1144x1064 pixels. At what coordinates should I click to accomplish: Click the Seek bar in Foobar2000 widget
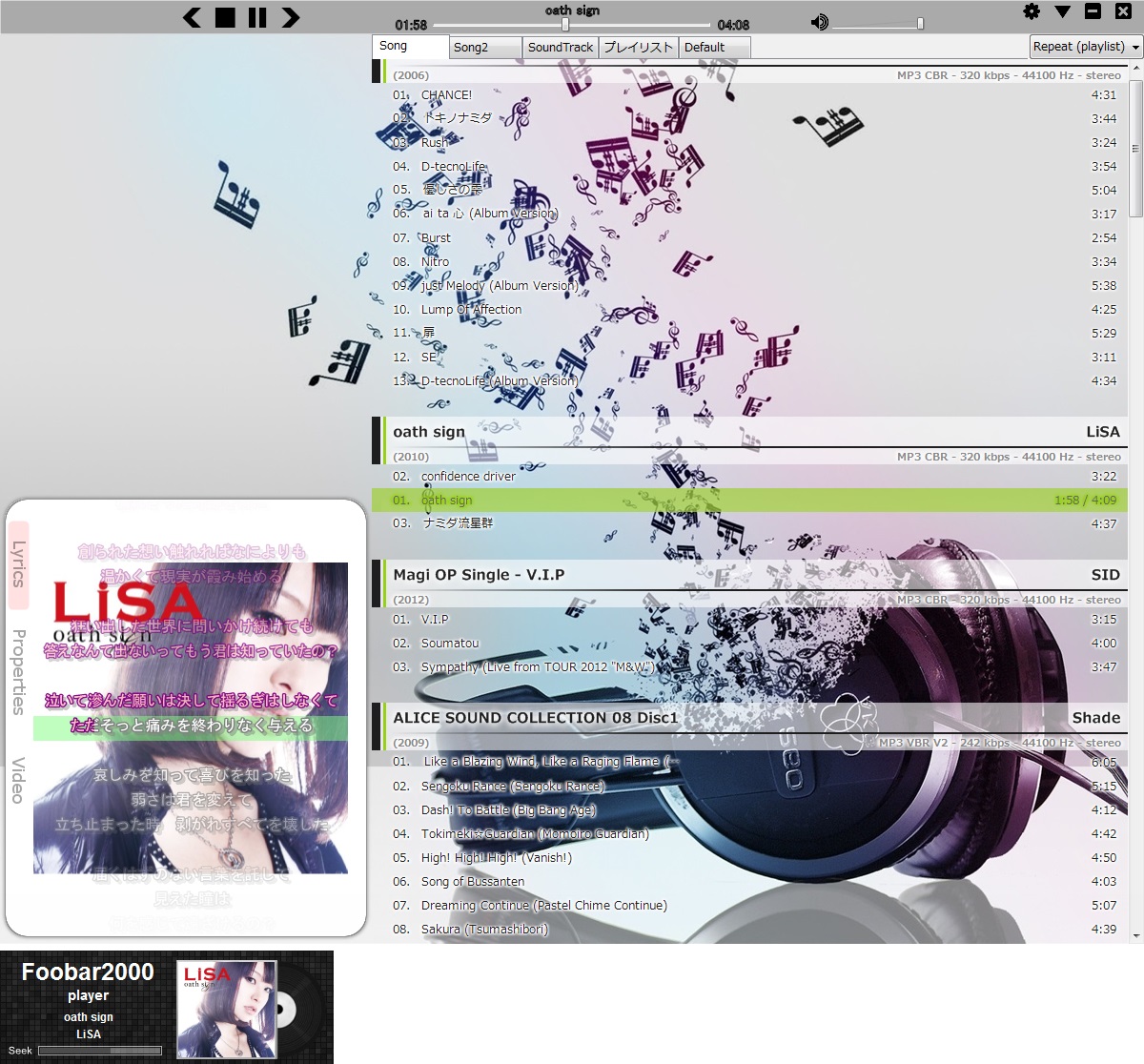pos(100,1051)
